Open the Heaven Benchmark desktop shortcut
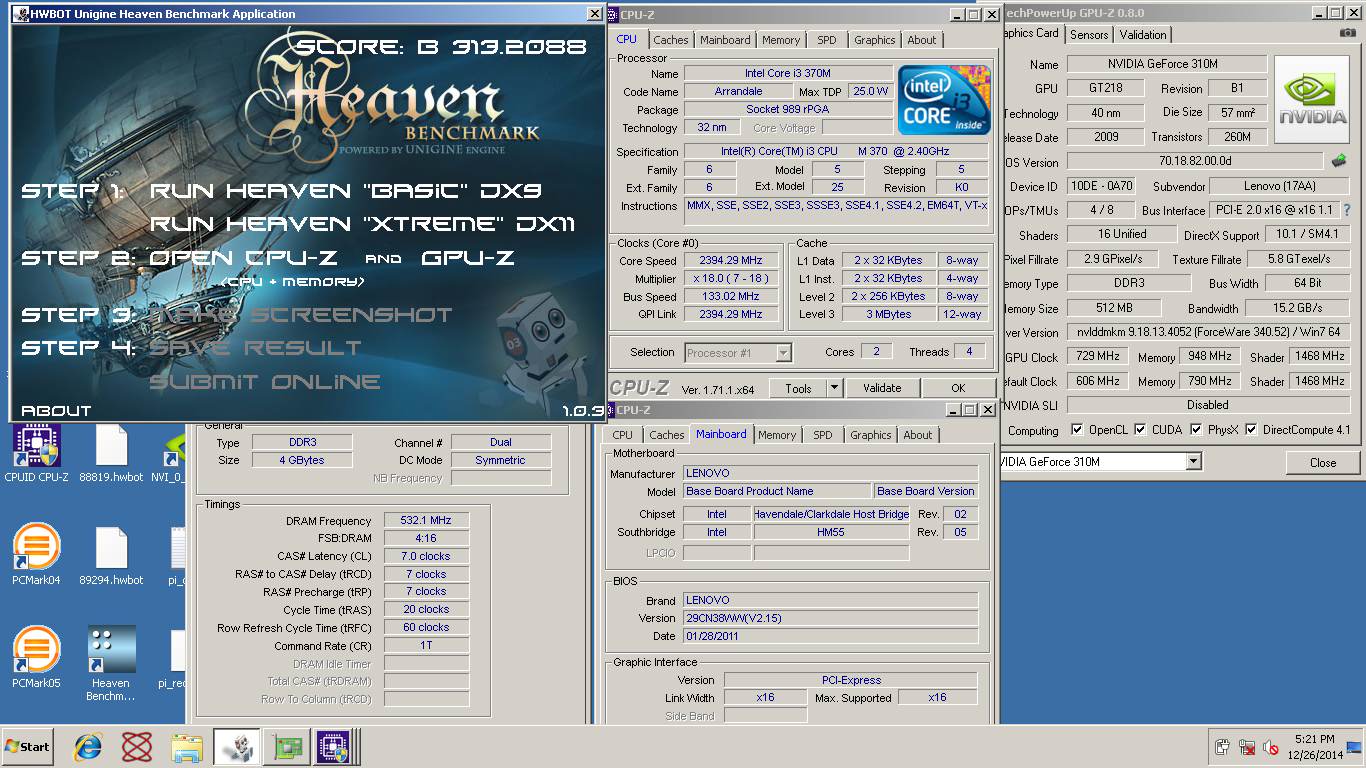Viewport: 1366px width, 768px height. (111, 664)
